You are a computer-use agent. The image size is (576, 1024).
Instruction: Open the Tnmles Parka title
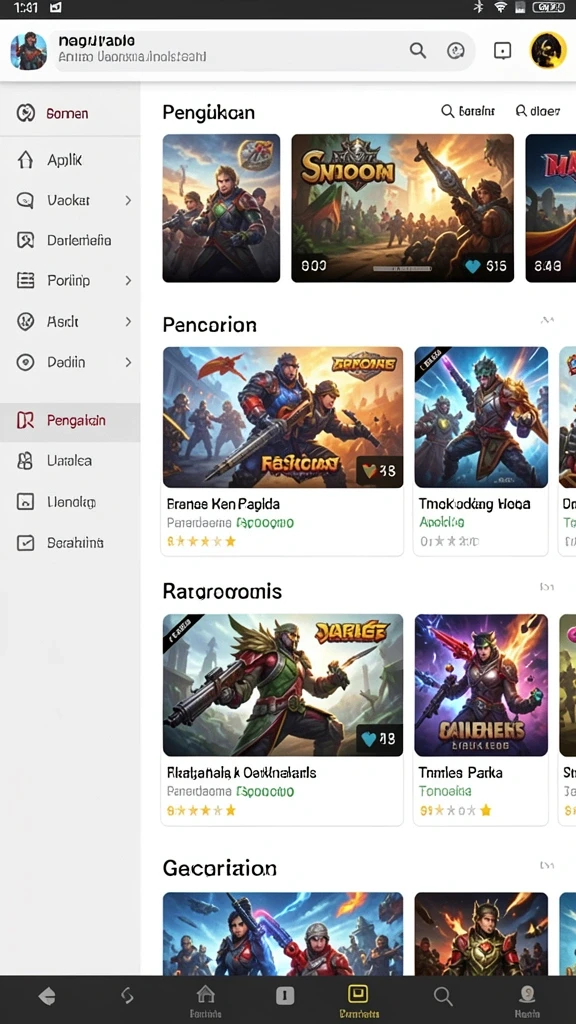coord(460,773)
